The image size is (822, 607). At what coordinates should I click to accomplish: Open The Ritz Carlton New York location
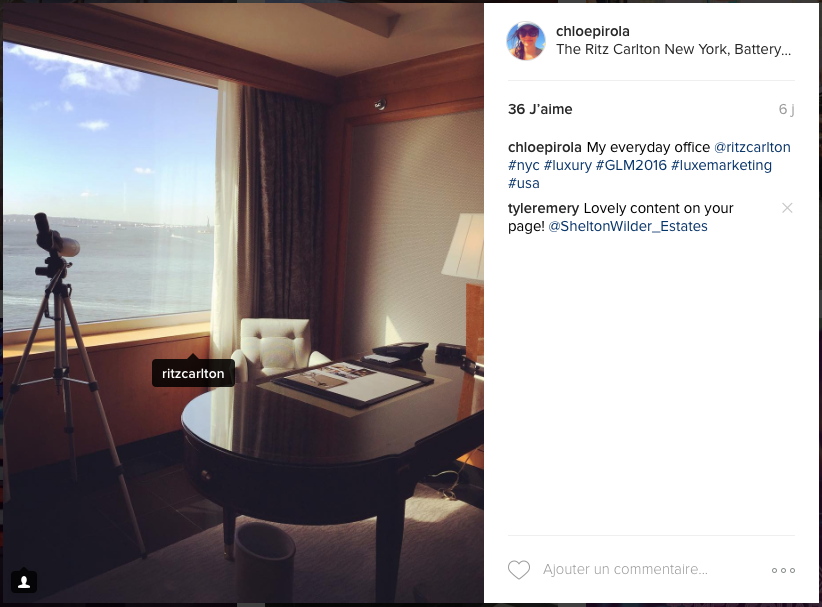tap(673, 49)
